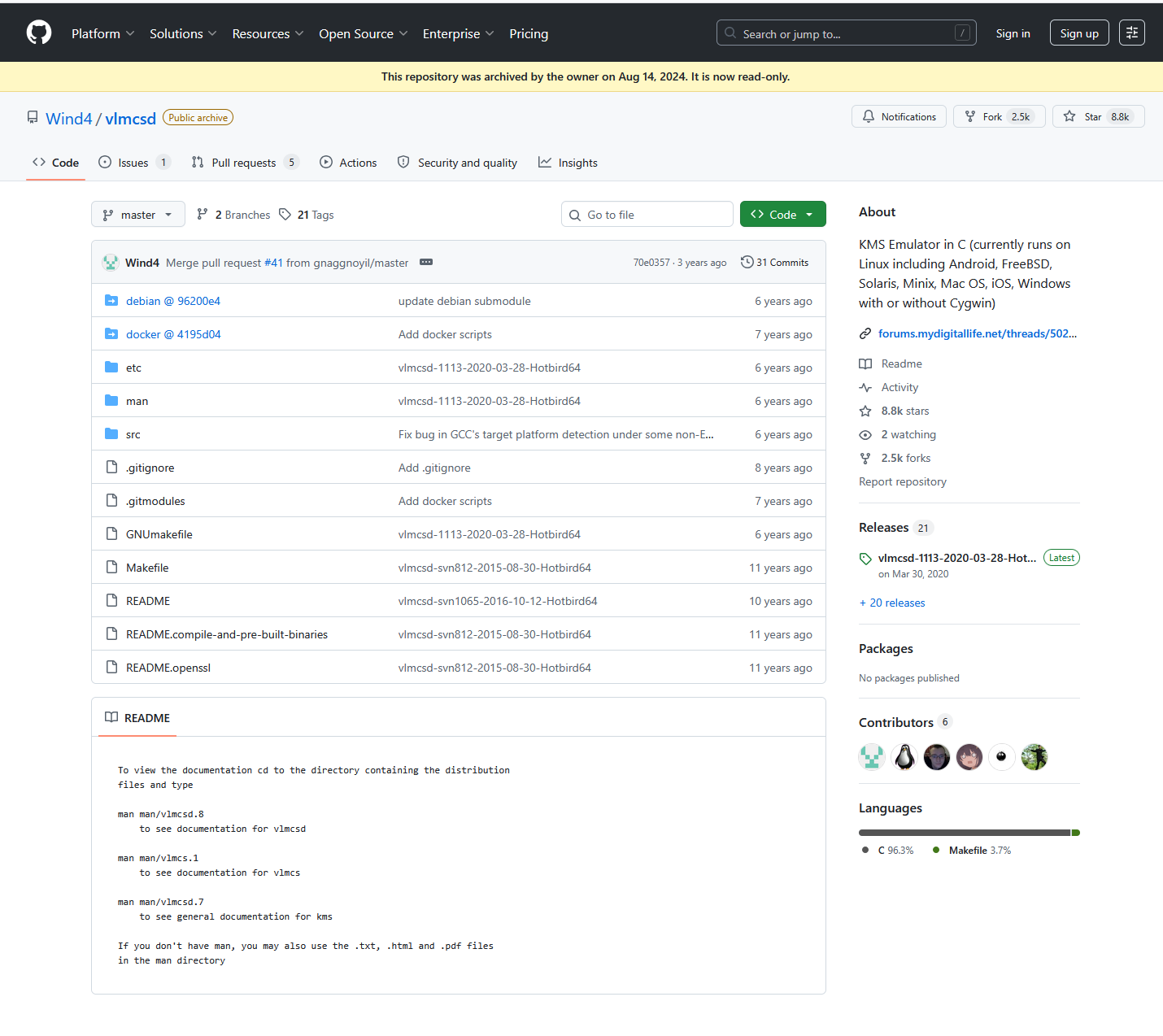Expand commit message ellipsis icon
This screenshot has width=1163, height=1036.
point(426,262)
